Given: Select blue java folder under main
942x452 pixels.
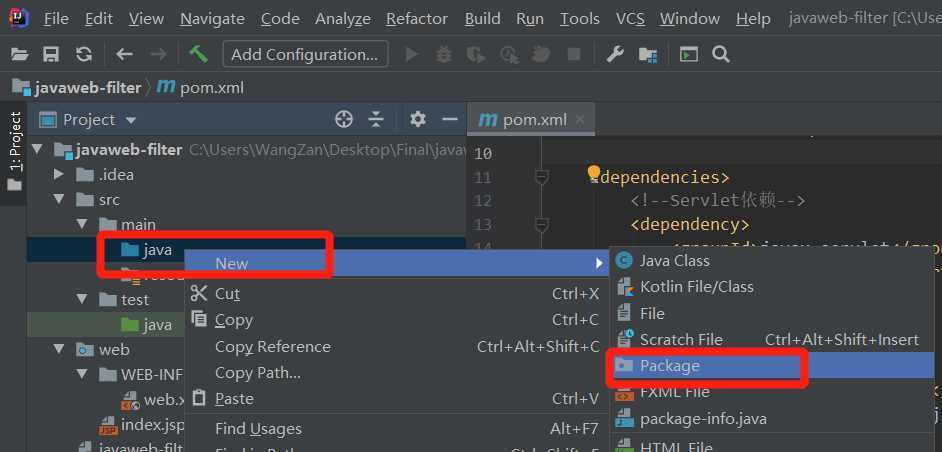Looking at the screenshot, I should coord(147,249).
